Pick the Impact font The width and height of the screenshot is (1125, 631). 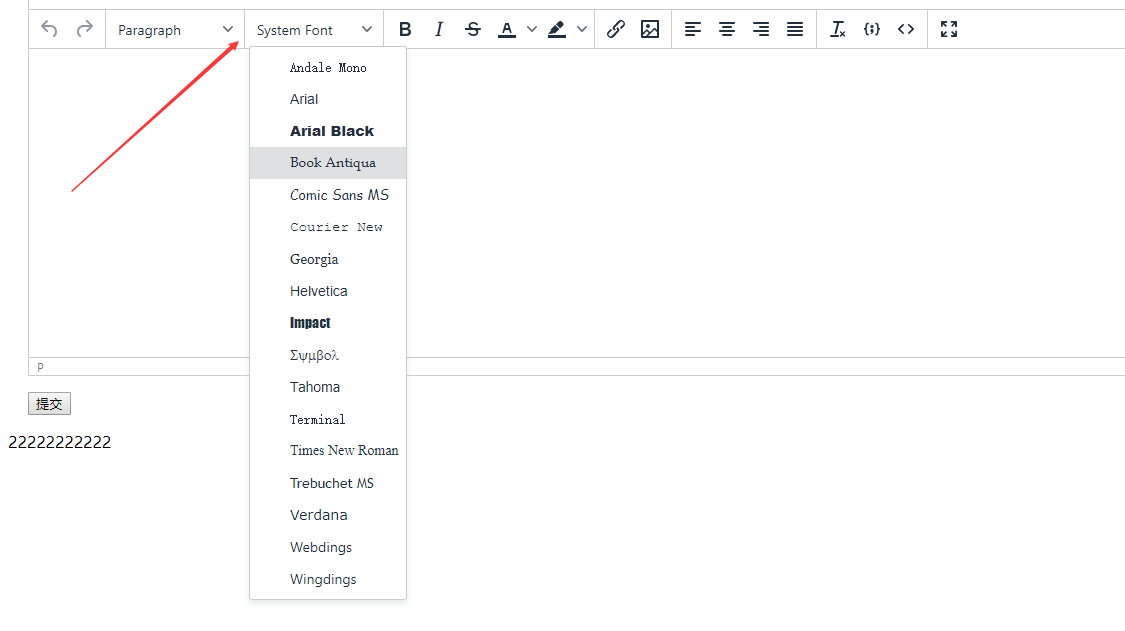click(328, 323)
